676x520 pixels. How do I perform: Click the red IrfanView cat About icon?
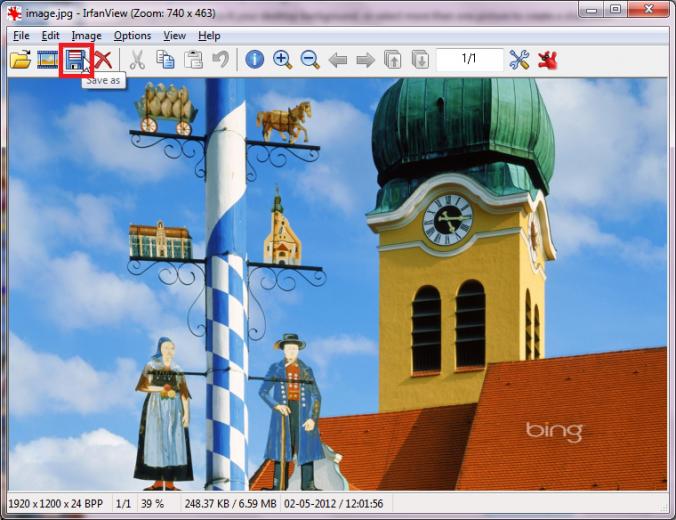548,60
